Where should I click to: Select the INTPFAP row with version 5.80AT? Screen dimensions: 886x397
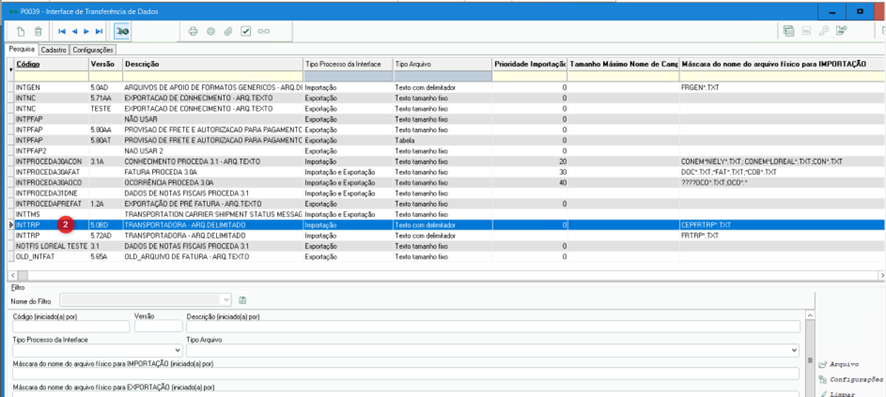446,141
